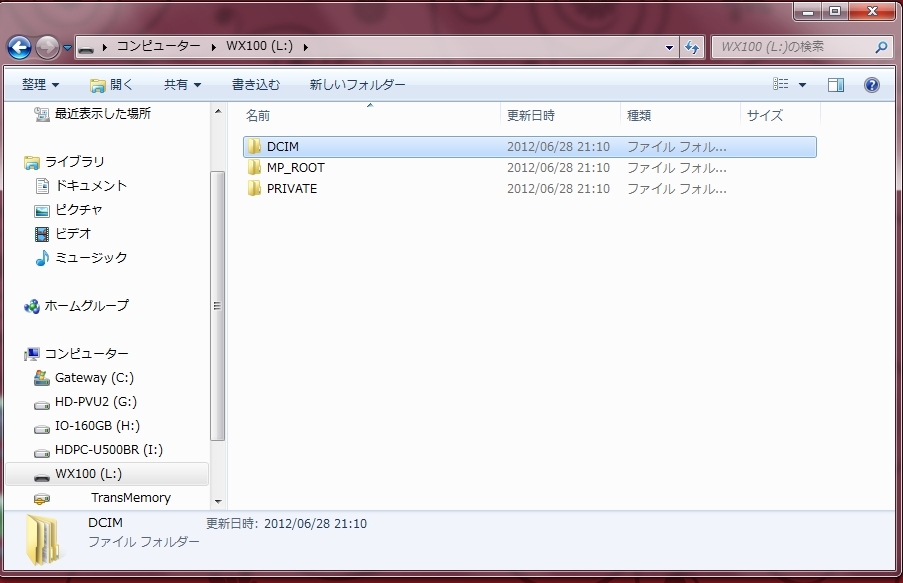Open ピクチャ library

coord(79,210)
